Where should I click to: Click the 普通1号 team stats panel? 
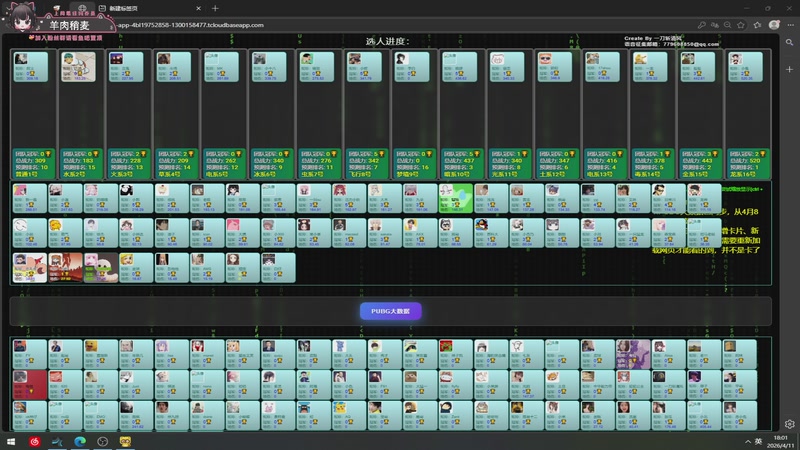click(x=33, y=164)
